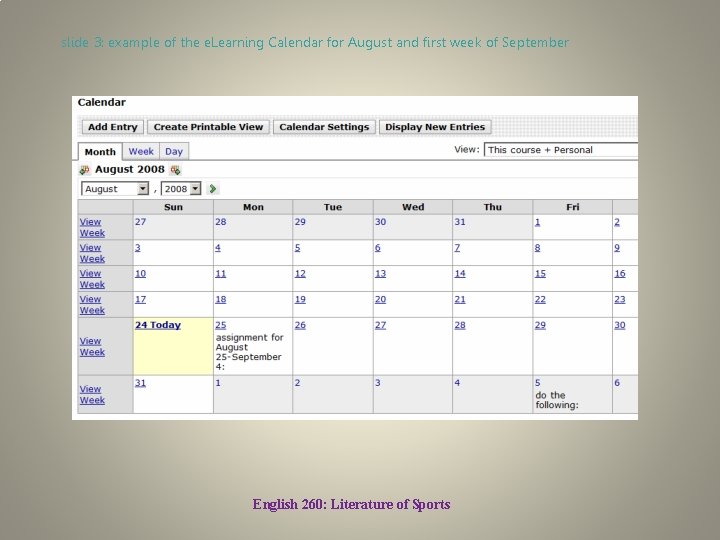Select the Month tab
The image size is (720, 540).
pyautogui.click(x=100, y=152)
